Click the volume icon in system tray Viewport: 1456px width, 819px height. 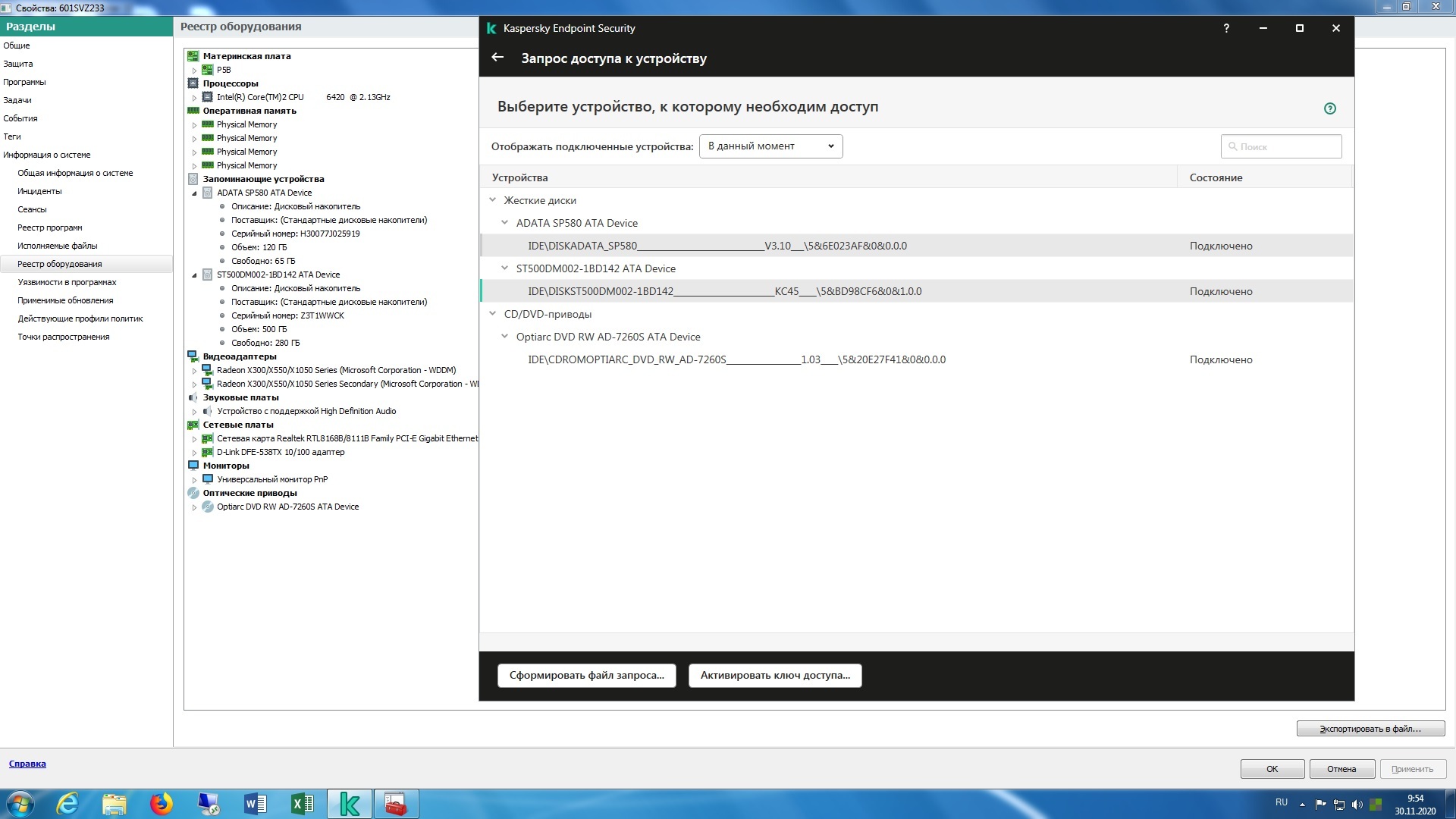pos(1357,805)
